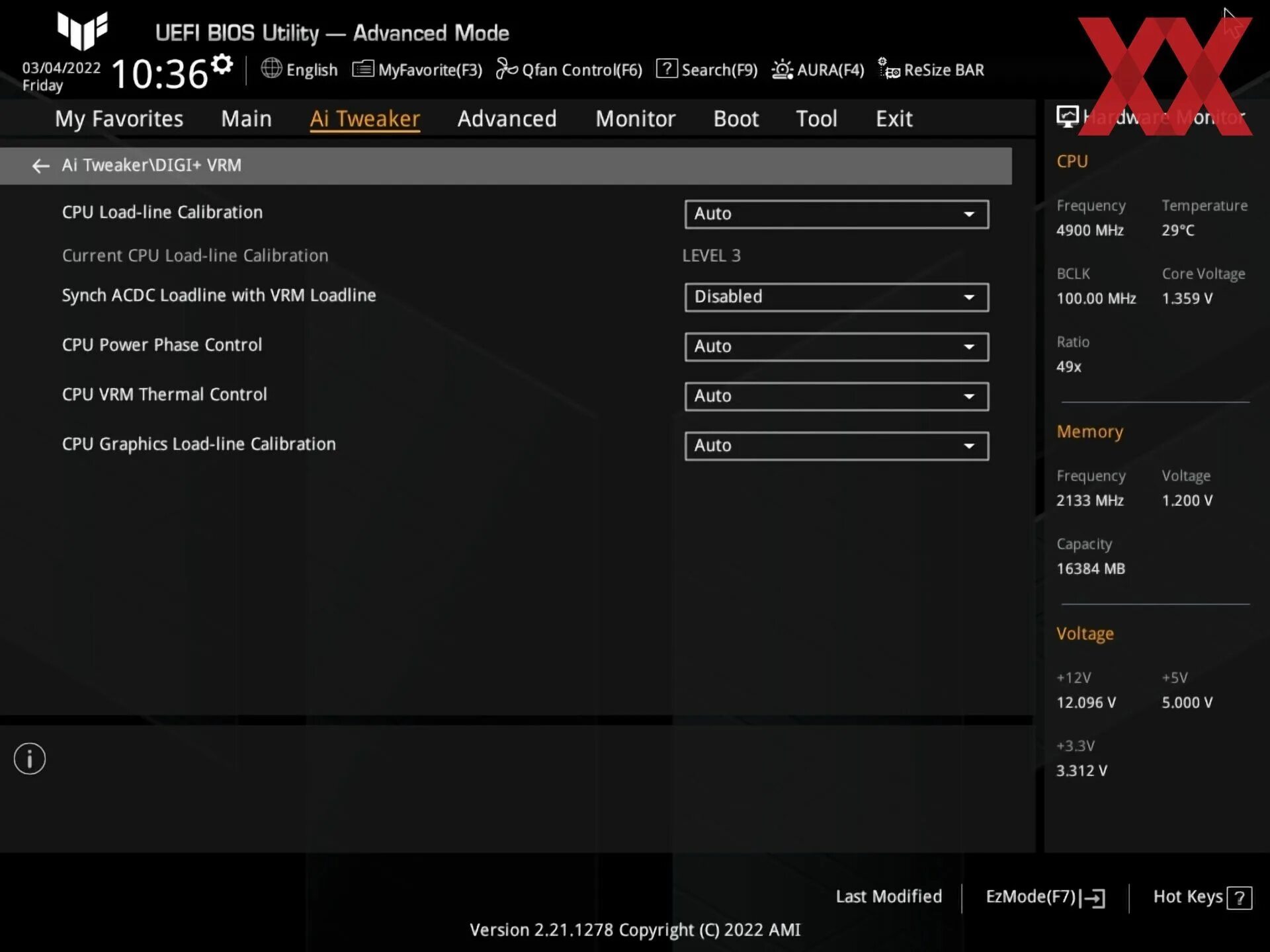
Task: Toggle Synch ACDC Loadline with VRM Loadline
Action: point(836,296)
